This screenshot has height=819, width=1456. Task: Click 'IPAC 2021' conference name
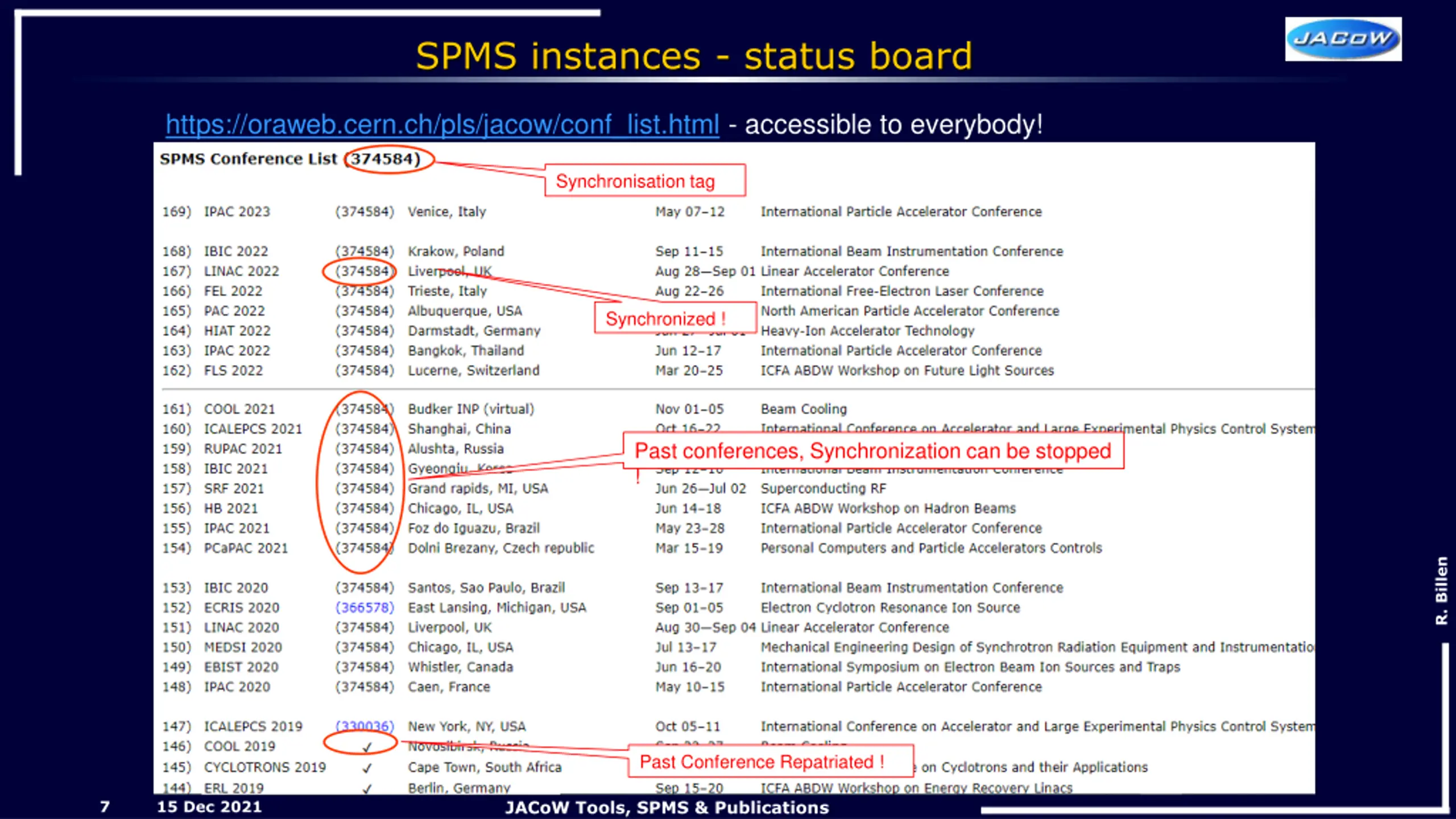237,528
